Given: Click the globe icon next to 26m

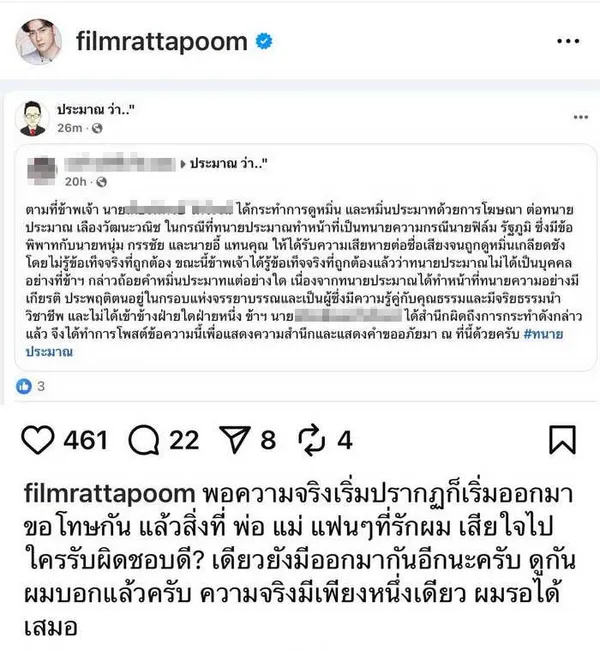Looking at the screenshot, I should pyautogui.click(x=97, y=128).
